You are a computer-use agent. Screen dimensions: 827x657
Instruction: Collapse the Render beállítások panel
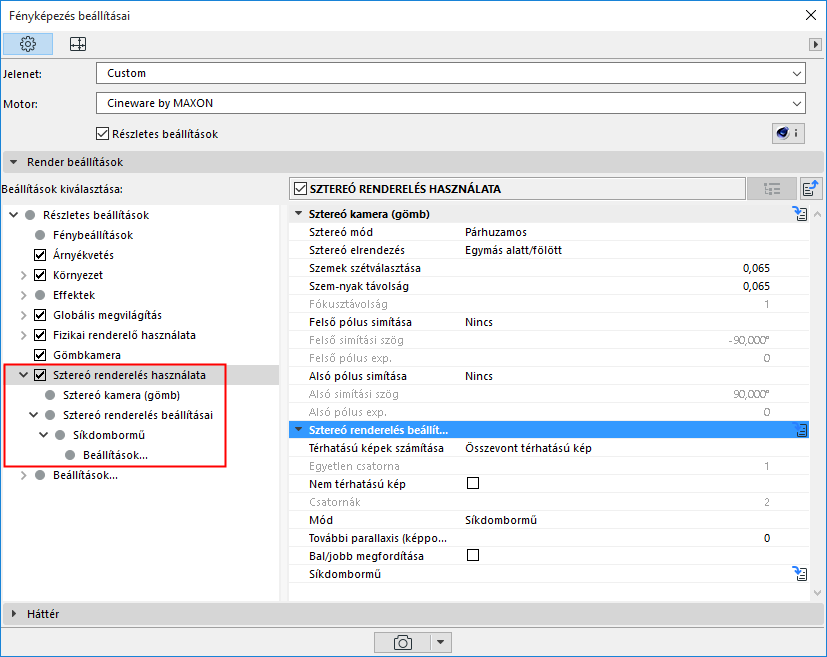14,162
